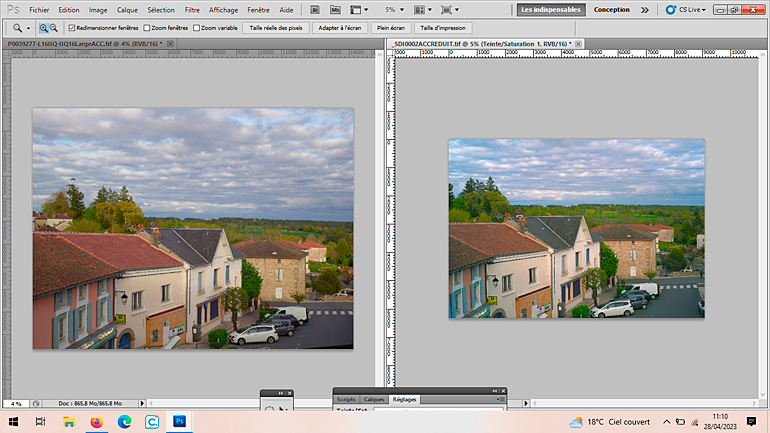Select the Zoom In magnifier icon

44,28
